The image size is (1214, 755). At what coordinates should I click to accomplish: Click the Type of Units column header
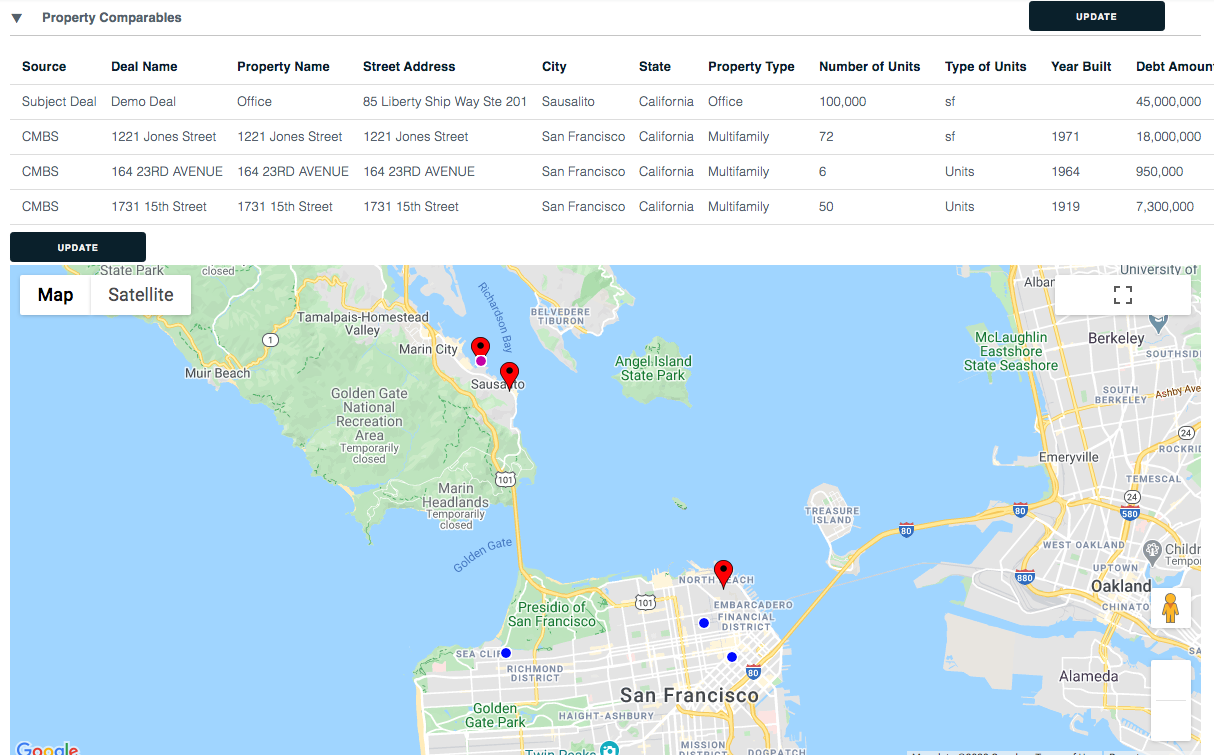[x=985, y=67]
